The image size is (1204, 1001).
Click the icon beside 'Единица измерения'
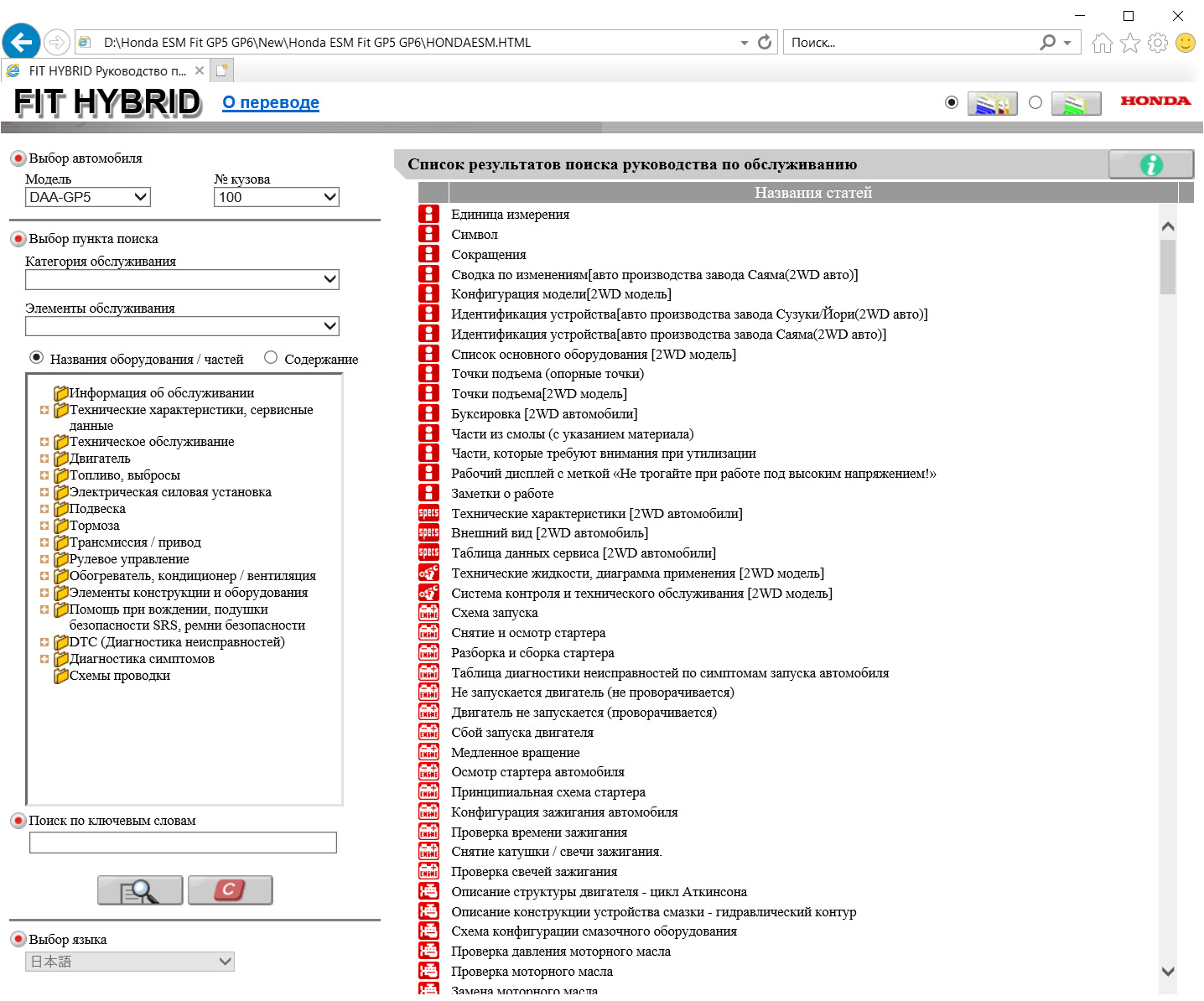coord(428,214)
